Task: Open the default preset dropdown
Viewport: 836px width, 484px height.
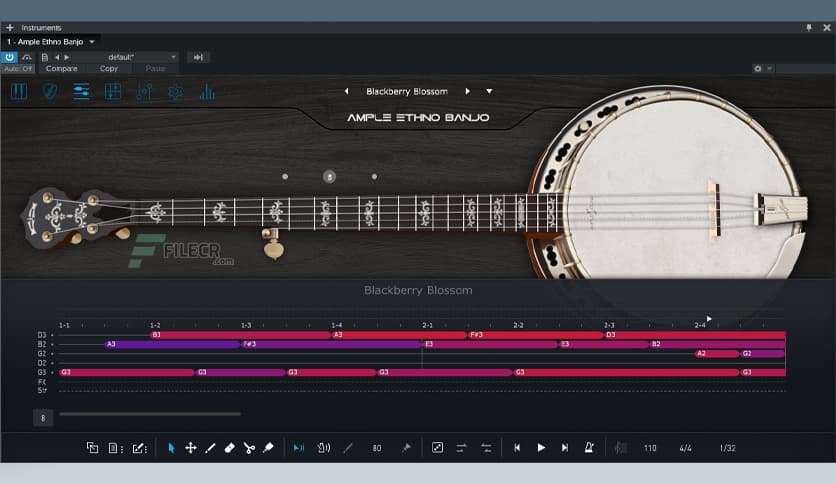Action: 173,57
